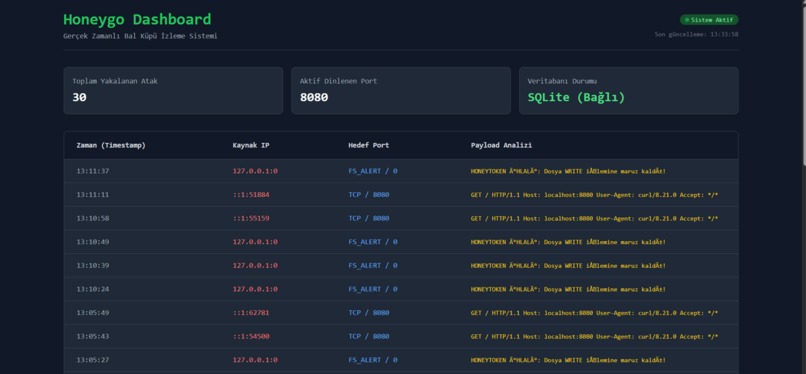Click the total attacks value 30

click(79, 97)
